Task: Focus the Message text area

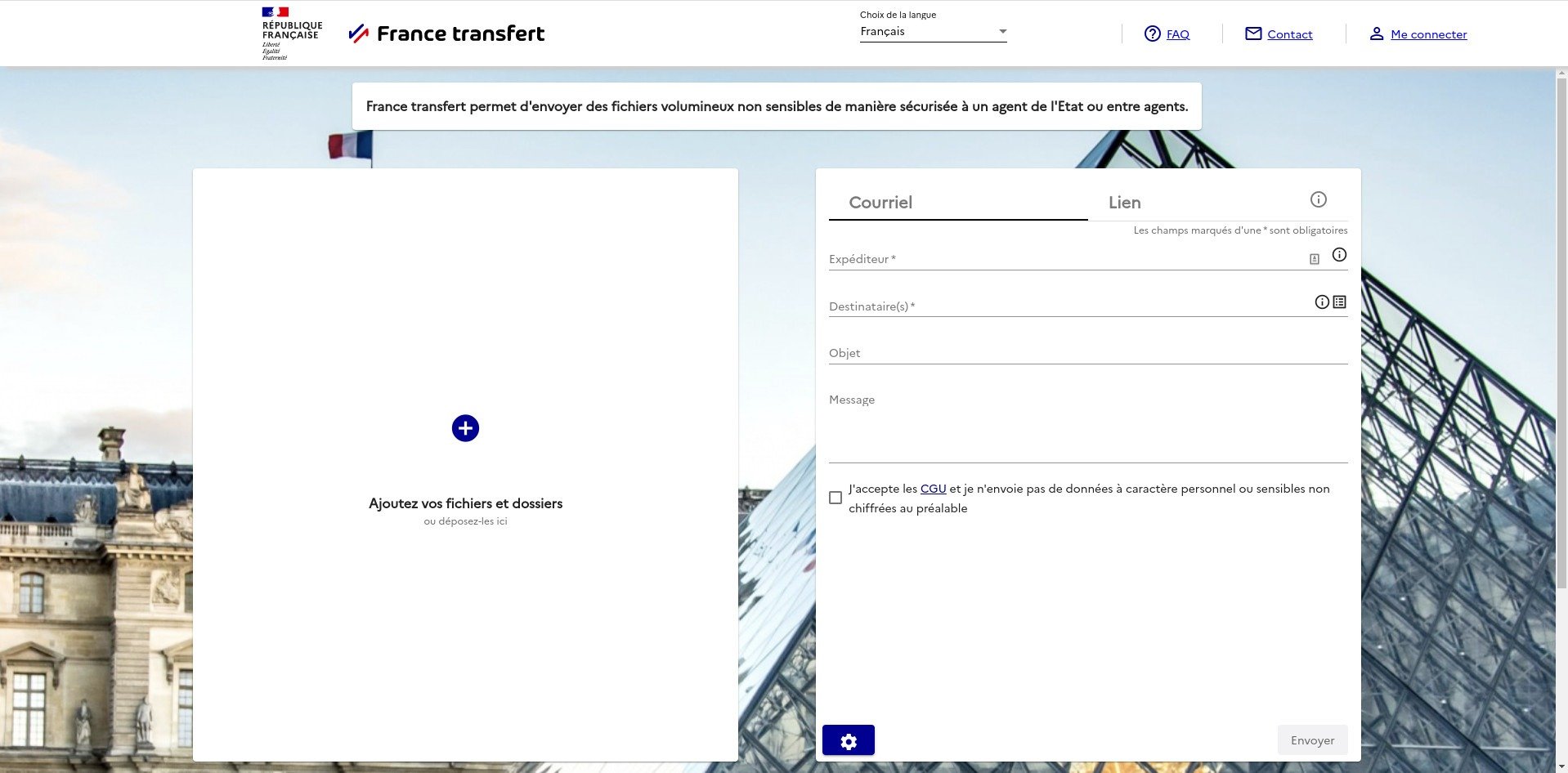Action: (x=1088, y=426)
